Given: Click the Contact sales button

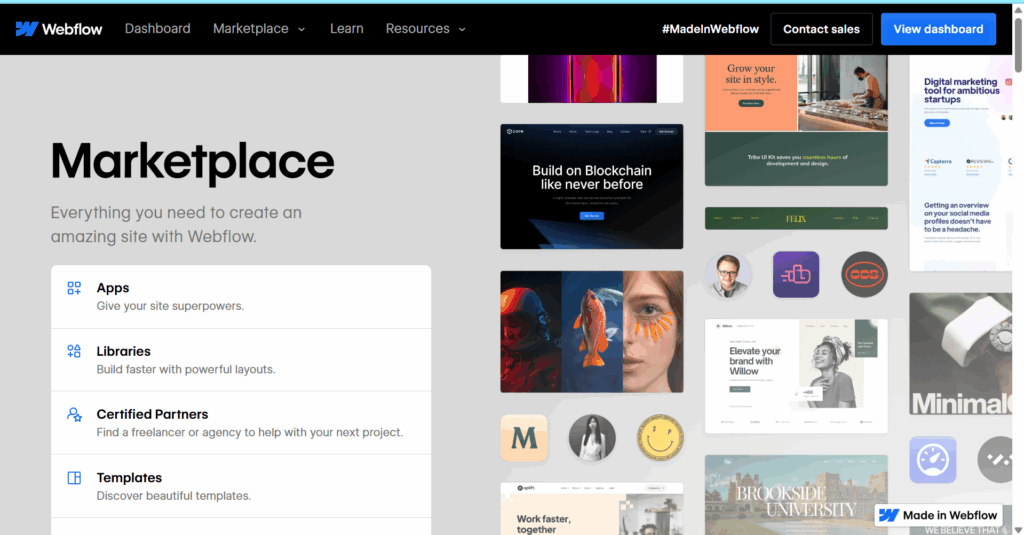Looking at the screenshot, I should pos(821,29).
